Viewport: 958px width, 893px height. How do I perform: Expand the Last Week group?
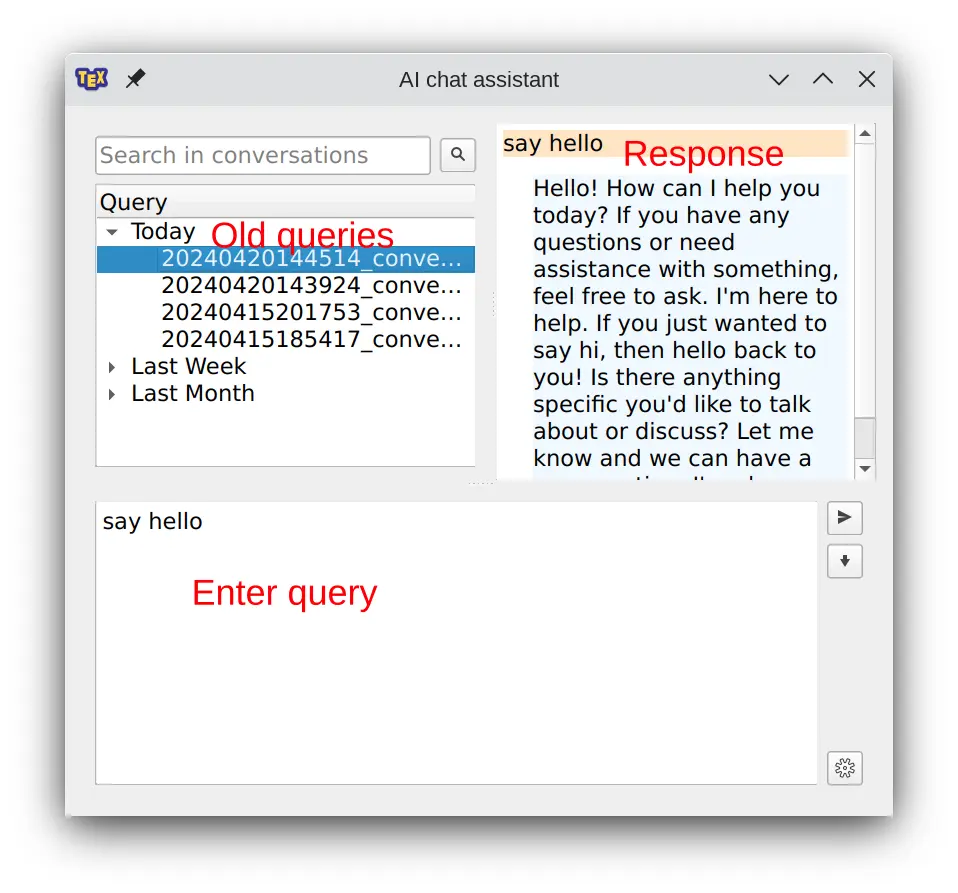click(112, 367)
